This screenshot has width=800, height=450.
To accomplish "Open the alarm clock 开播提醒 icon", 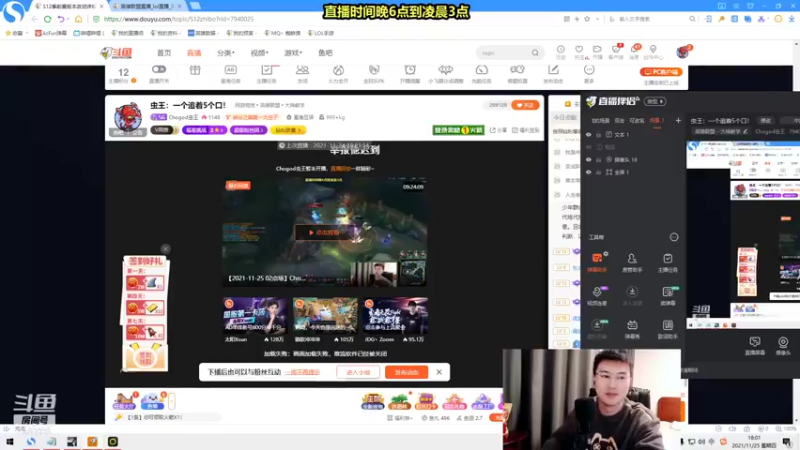I will pyautogui.click(x=410, y=70).
